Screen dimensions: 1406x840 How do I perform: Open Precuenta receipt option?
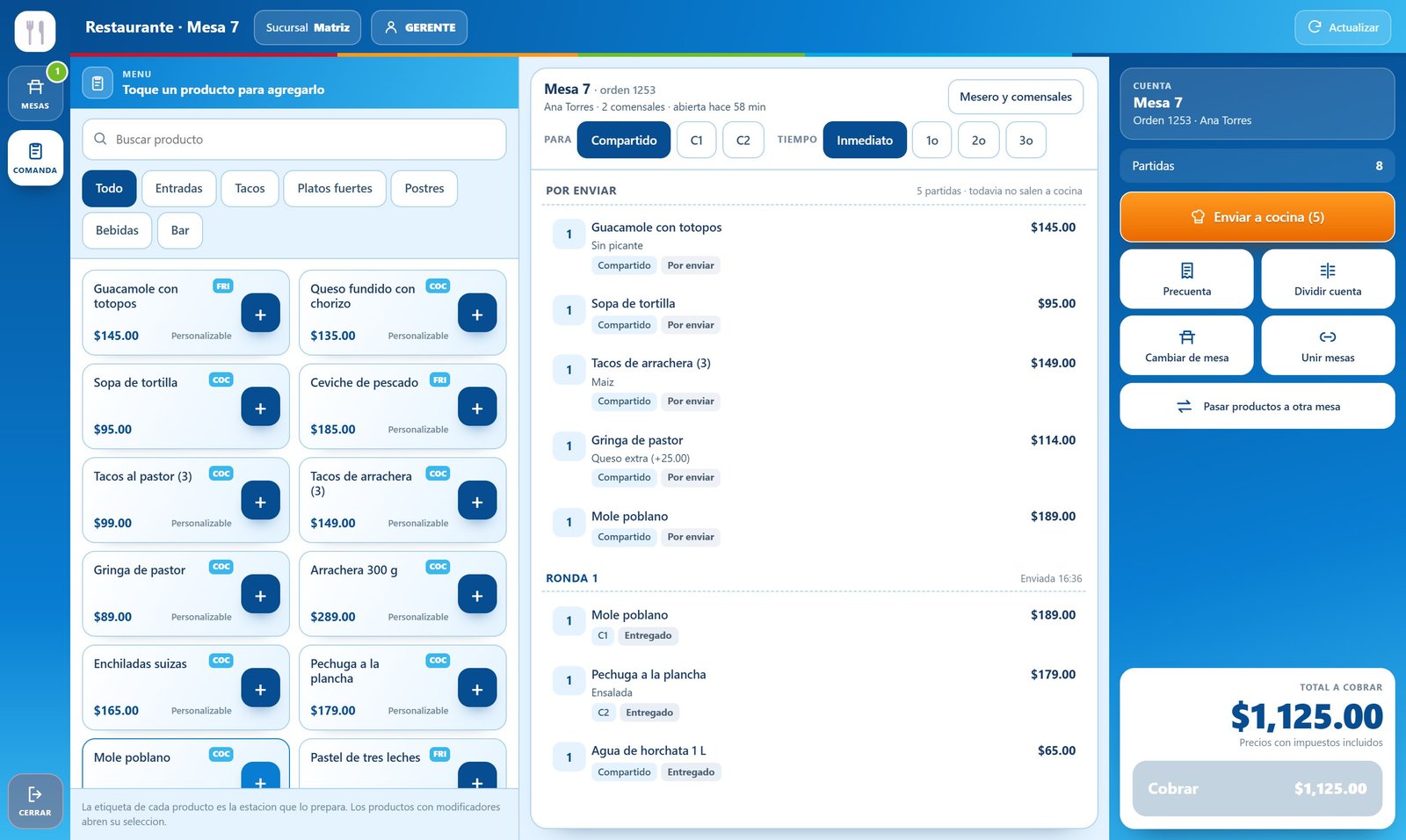(1186, 279)
